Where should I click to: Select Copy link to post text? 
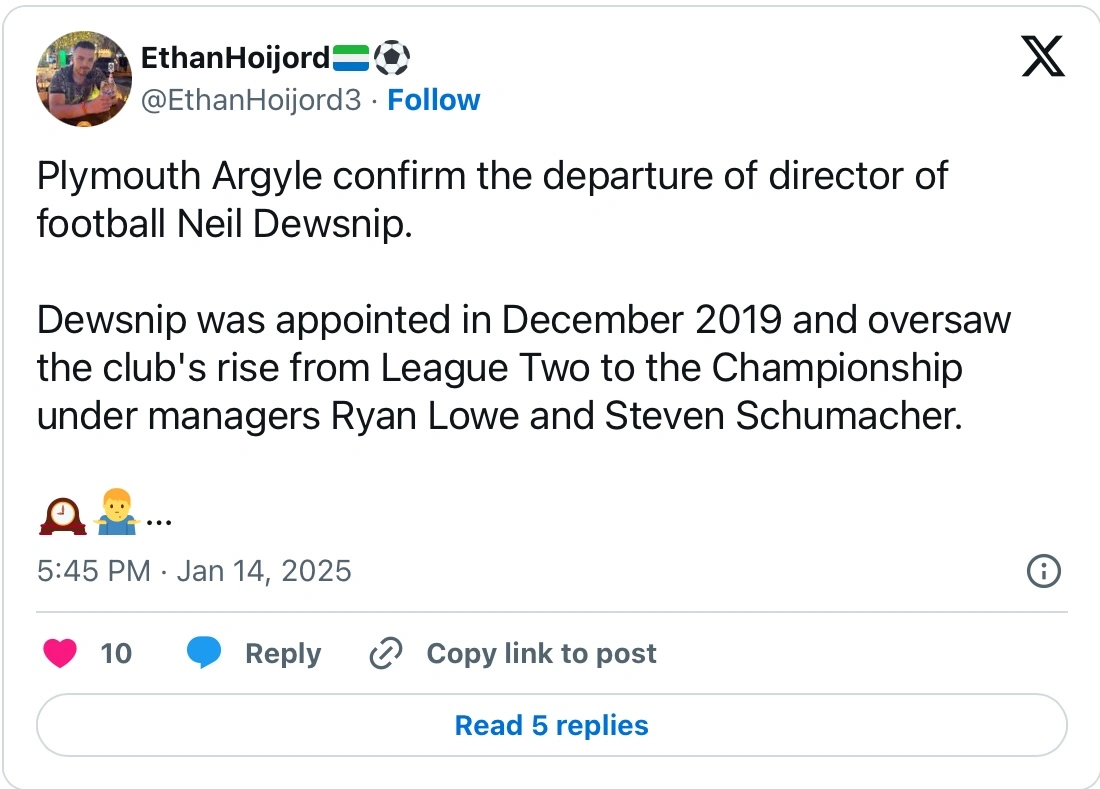coord(541,654)
